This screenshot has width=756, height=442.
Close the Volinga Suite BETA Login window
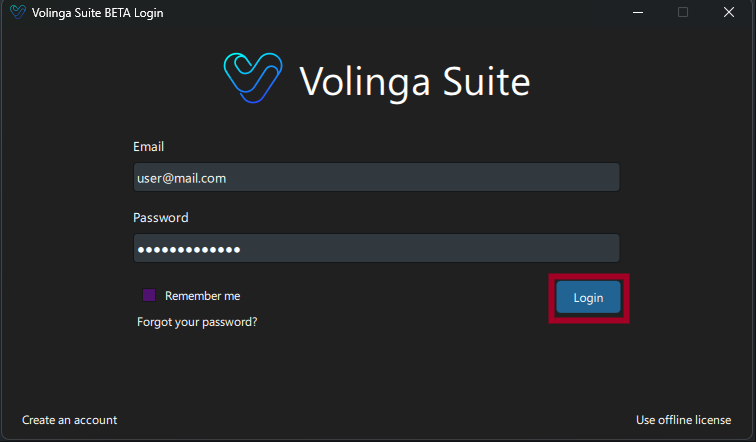[729, 12]
